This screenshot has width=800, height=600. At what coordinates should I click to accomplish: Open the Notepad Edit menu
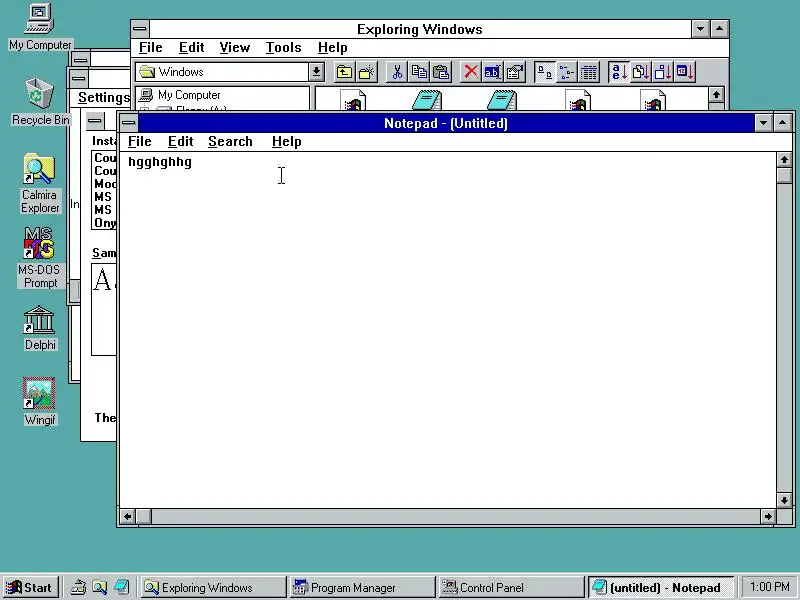coord(181,141)
